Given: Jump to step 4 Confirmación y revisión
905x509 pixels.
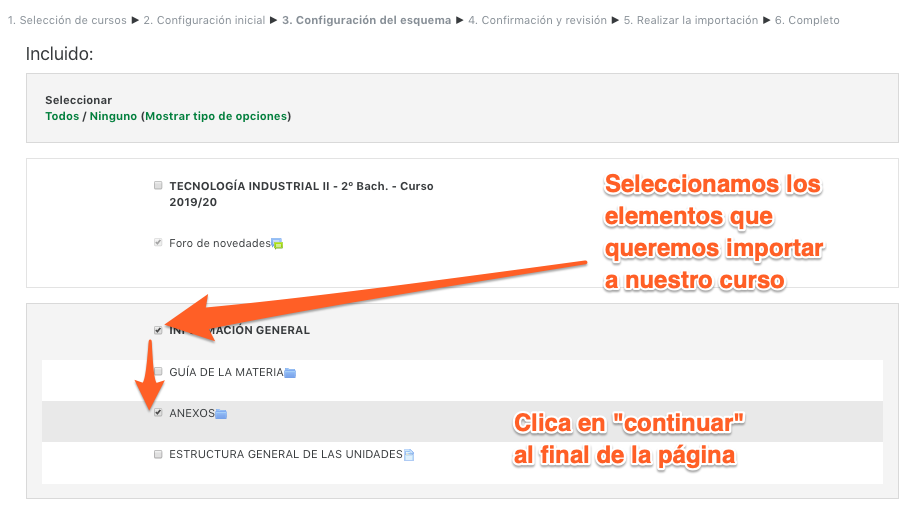Looking at the screenshot, I should pyautogui.click(x=537, y=20).
